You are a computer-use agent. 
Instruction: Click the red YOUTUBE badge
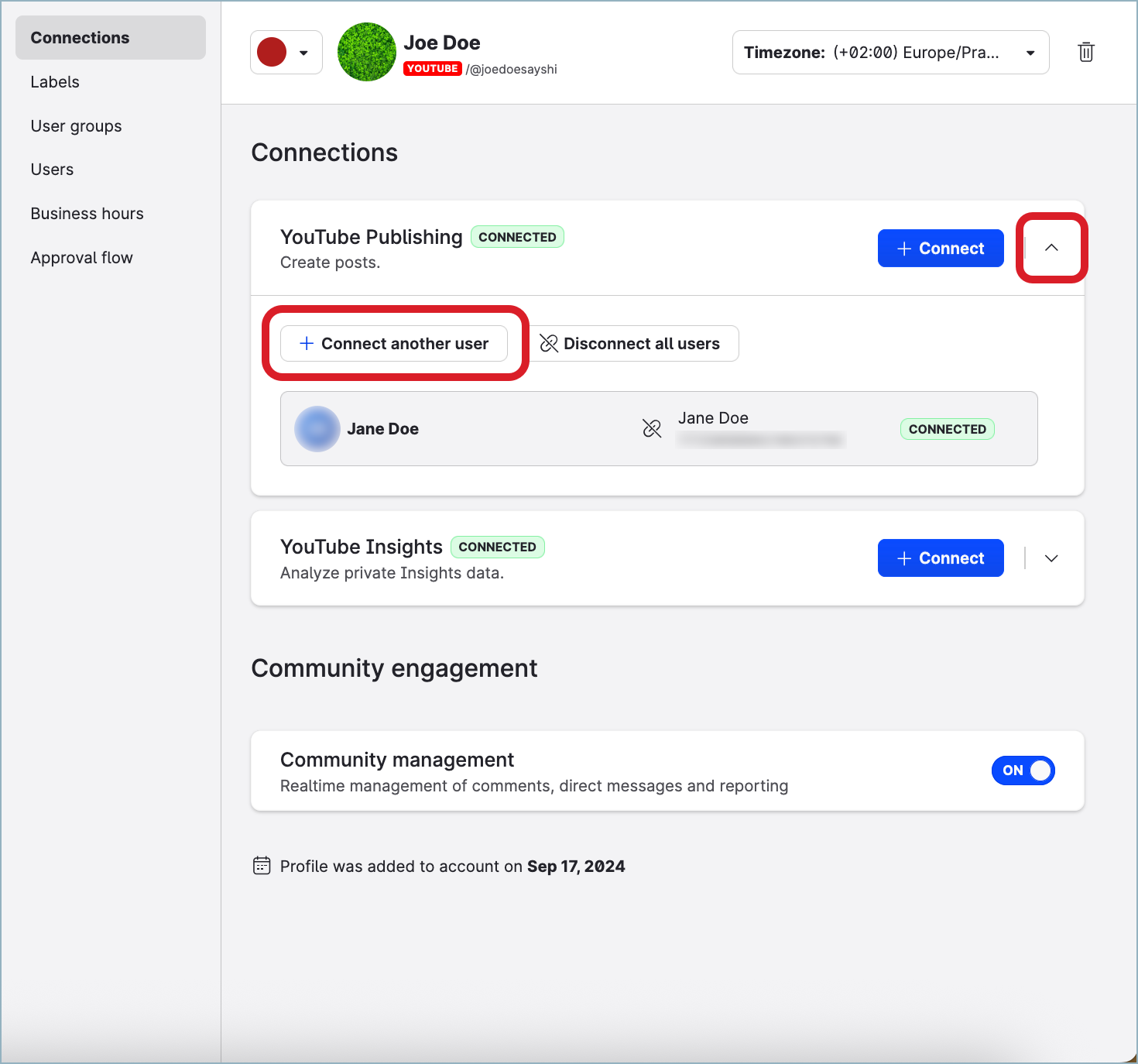(x=432, y=69)
